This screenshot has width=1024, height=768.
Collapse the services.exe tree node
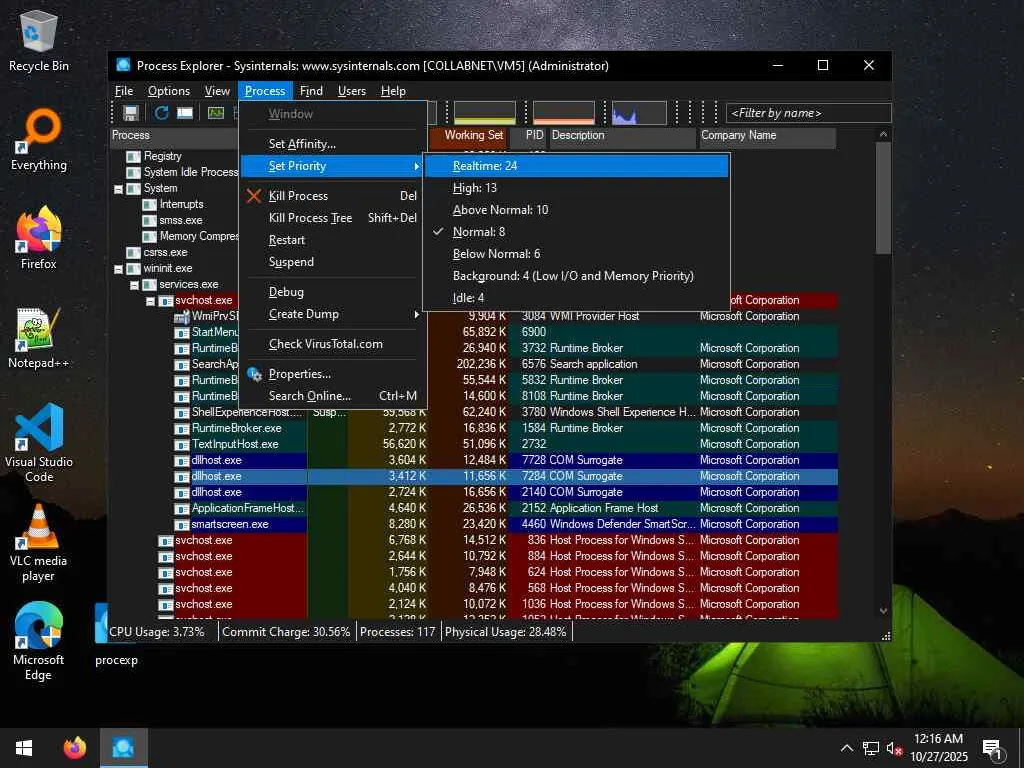click(x=134, y=285)
